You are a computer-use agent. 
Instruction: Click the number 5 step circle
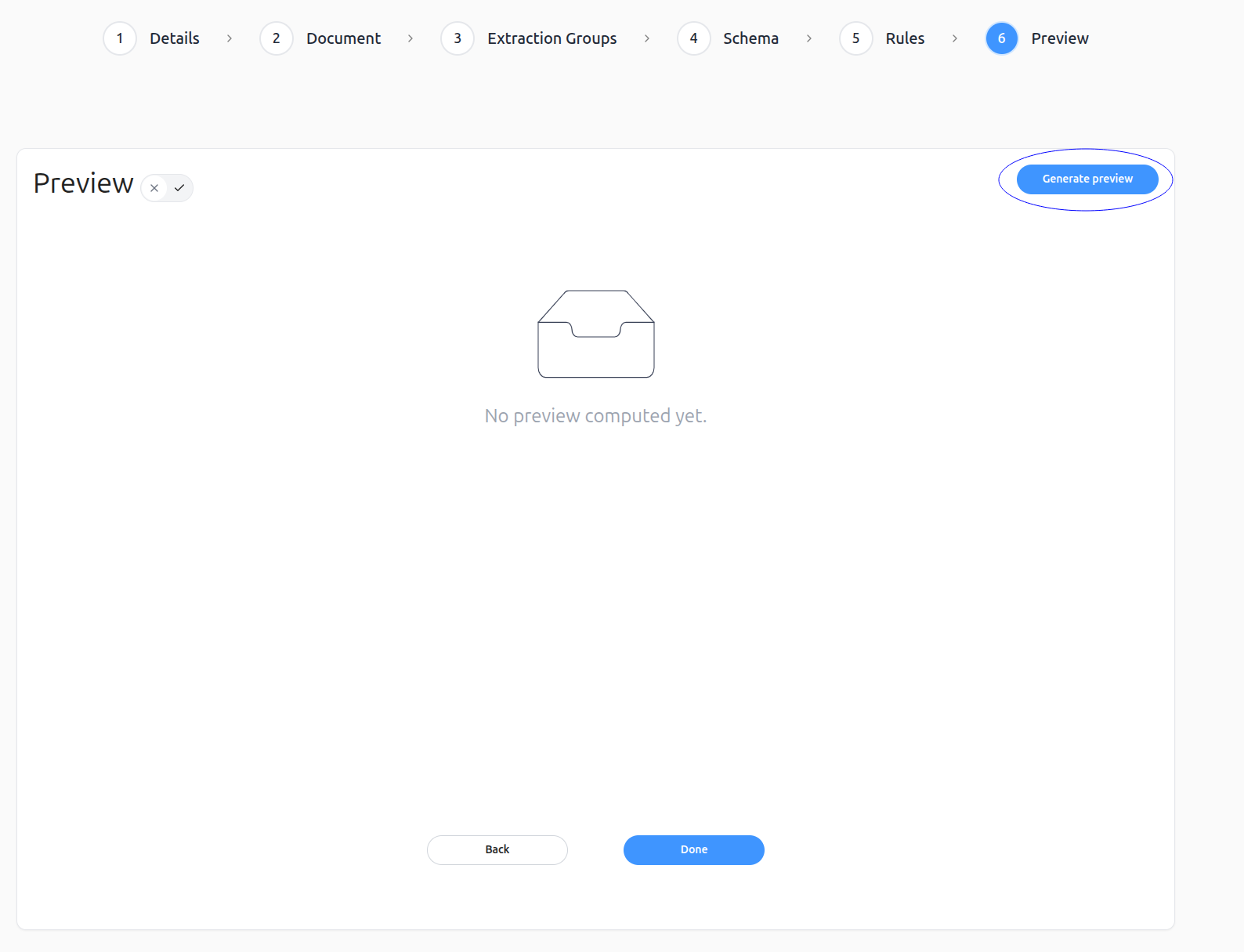pos(855,38)
